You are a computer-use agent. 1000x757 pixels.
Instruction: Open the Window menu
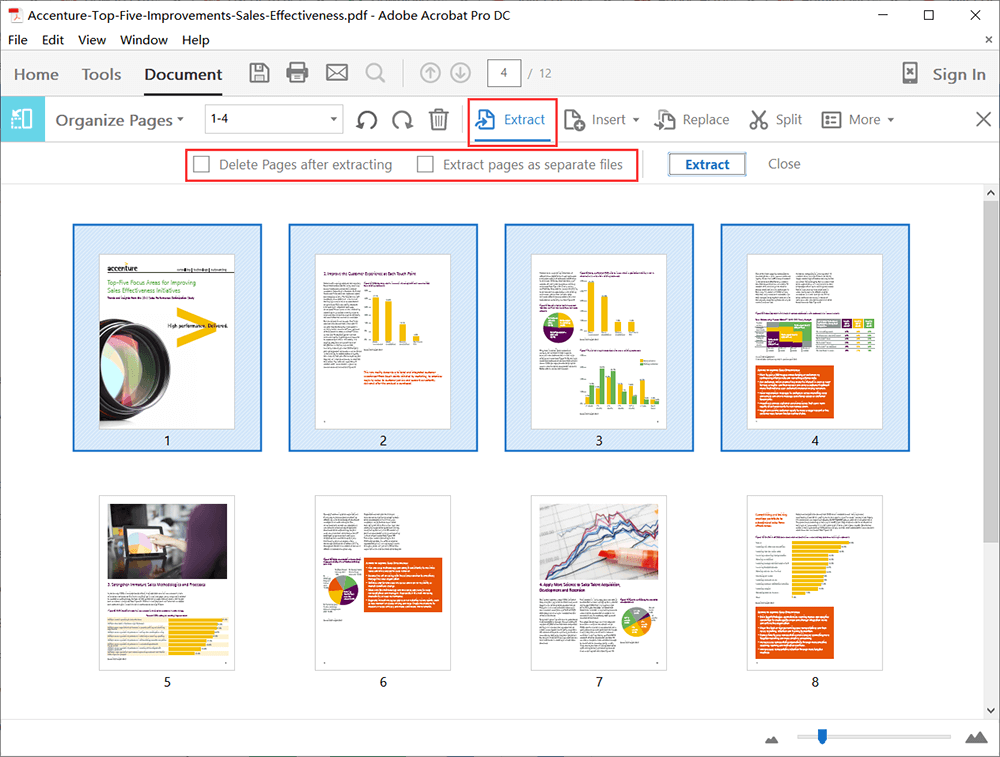point(144,40)
